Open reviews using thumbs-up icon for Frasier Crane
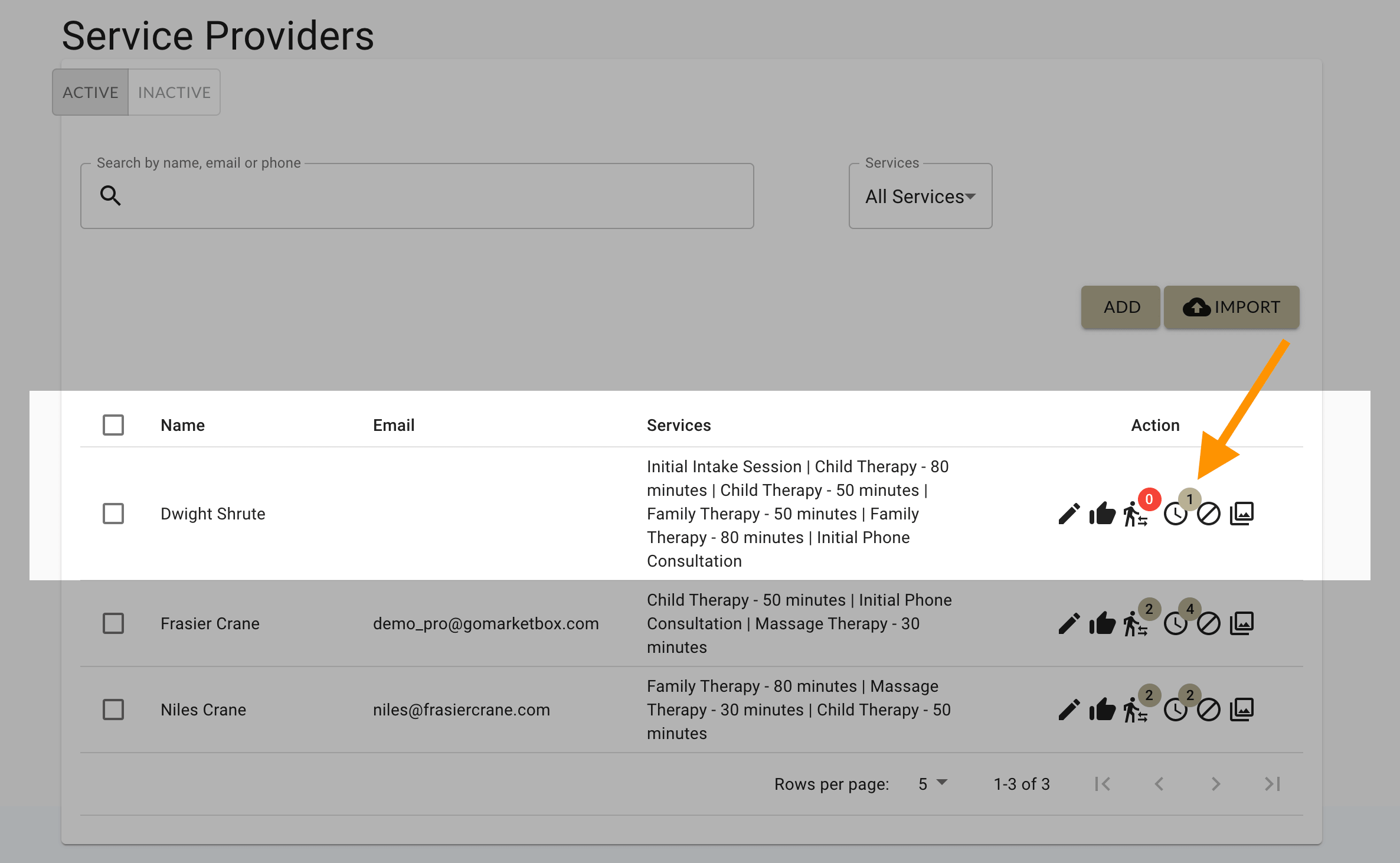 click(x=1103, y=623)
